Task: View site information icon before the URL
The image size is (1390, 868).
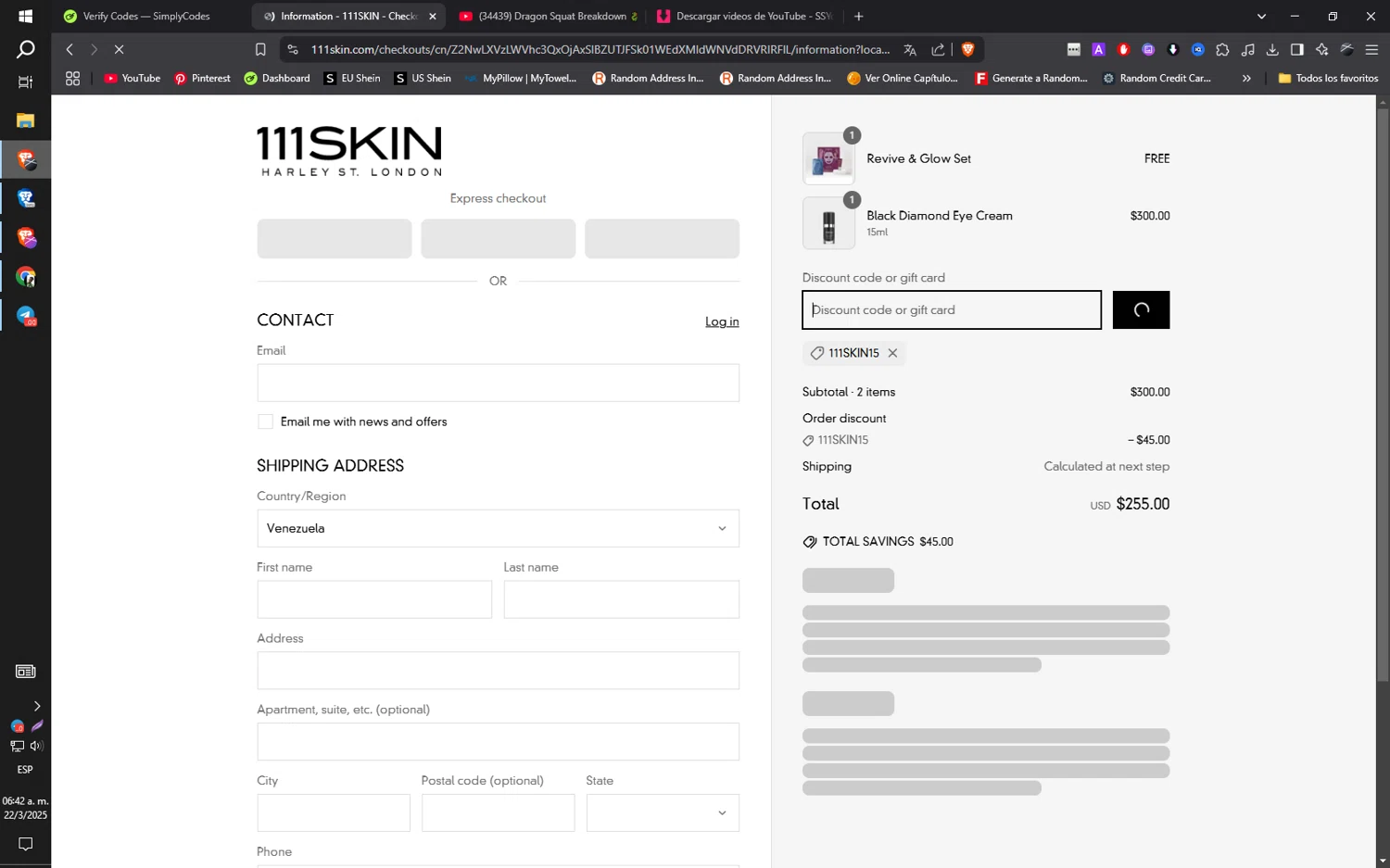Action: [x=293, y=50]
